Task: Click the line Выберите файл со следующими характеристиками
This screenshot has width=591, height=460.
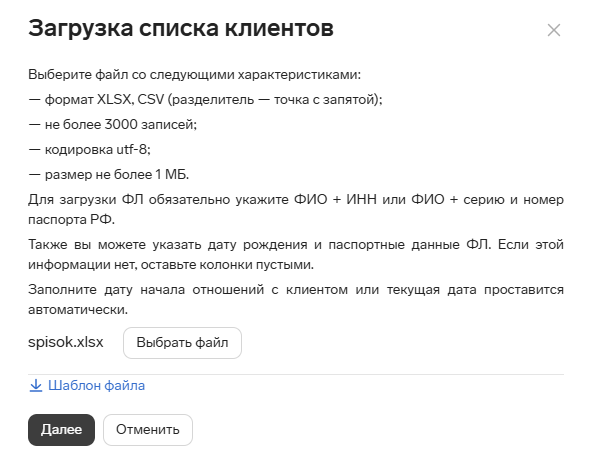Action: tap(194, 75)
